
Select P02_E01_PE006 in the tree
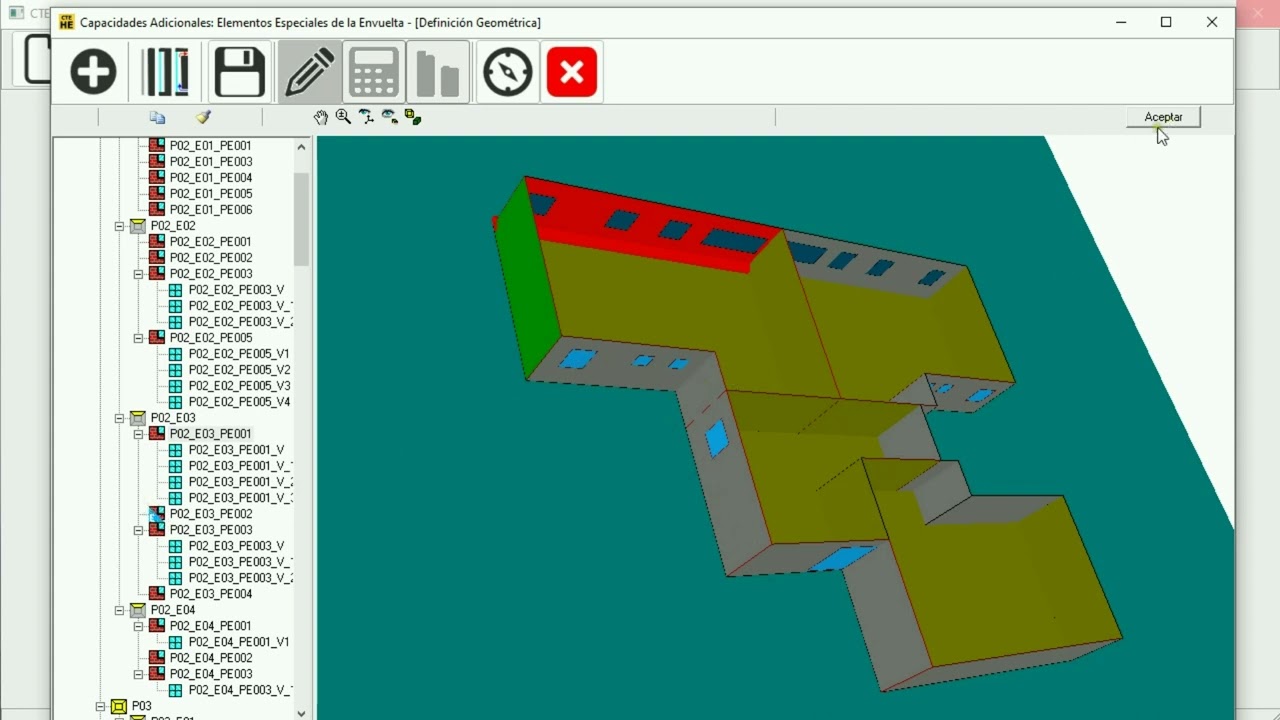(x=210, y=210)
